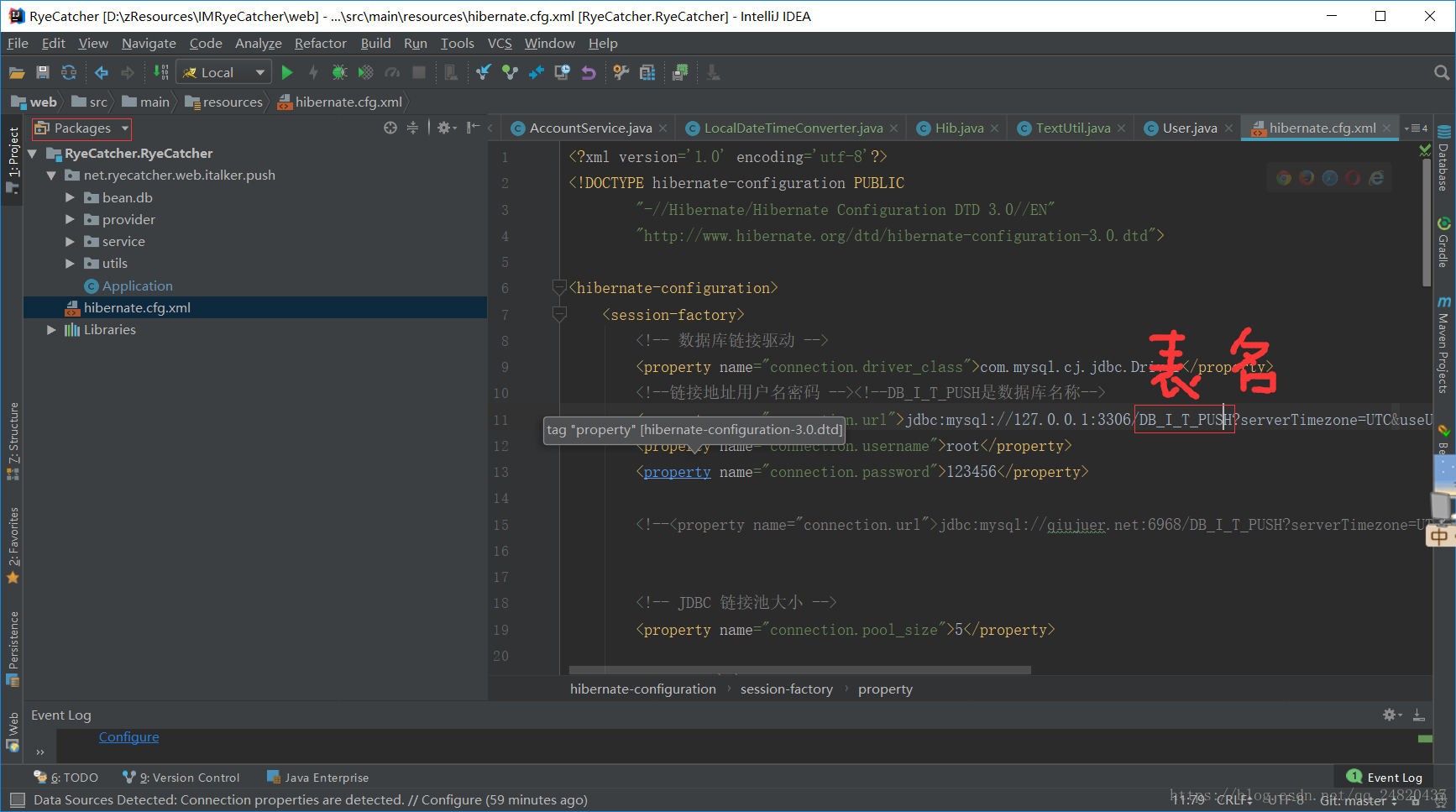Click Scroll from Source target icon
Viewport: 1456px width, 812px height.
(x=390, y=128)
